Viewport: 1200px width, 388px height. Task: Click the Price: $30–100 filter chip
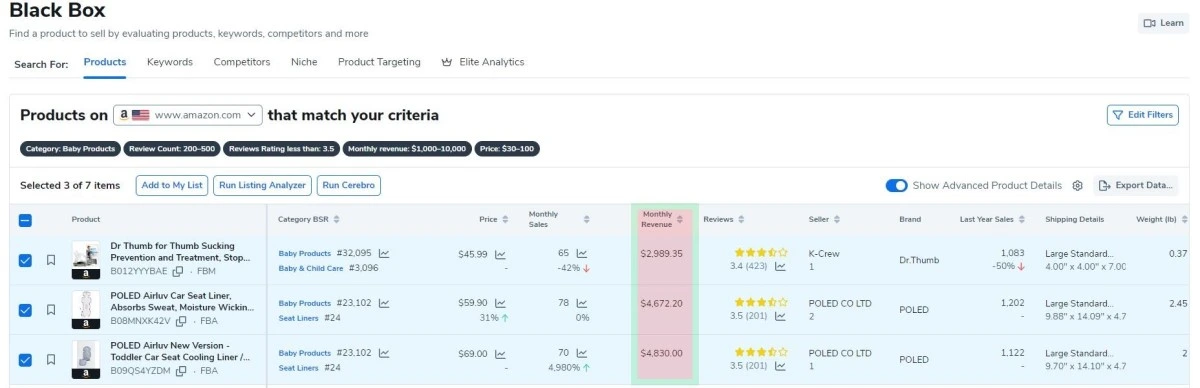click(508, 149)
